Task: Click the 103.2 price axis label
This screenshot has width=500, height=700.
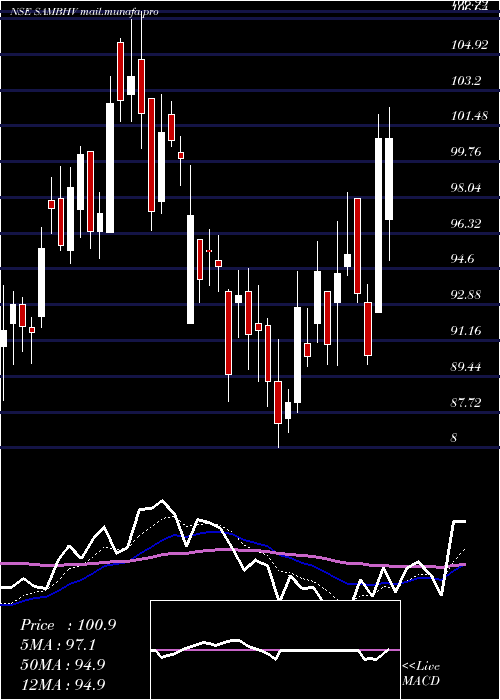Action: click(466, 81)
